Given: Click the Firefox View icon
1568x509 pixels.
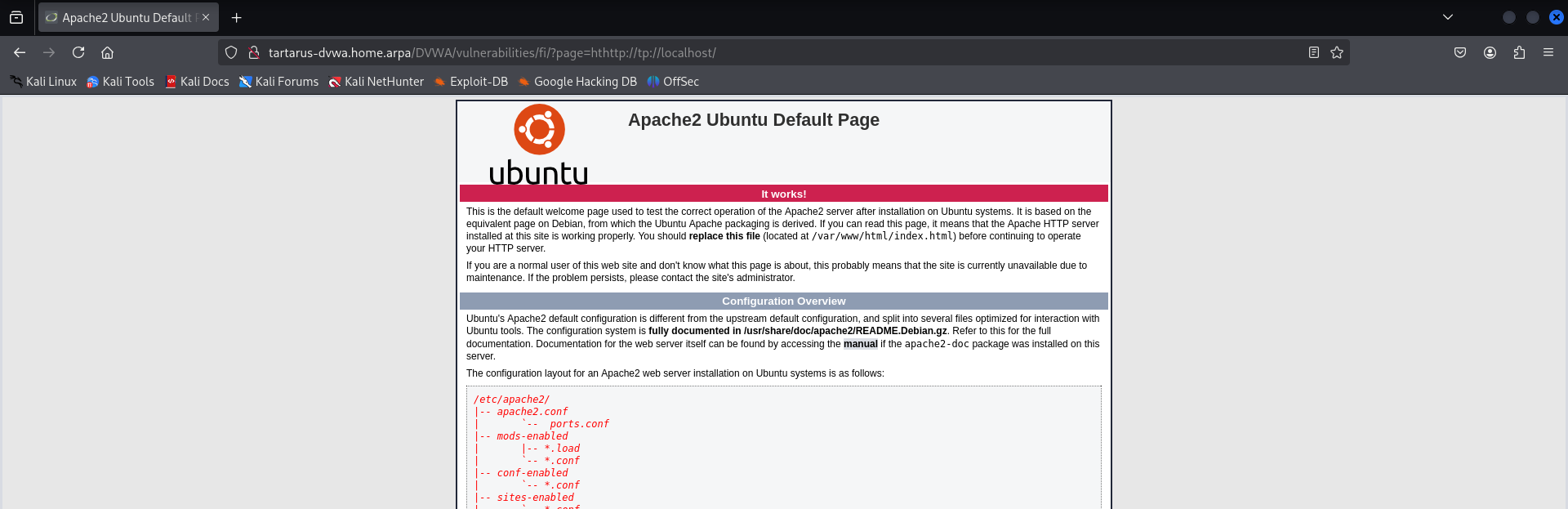Looking at the screenshot, I should 16,17.
